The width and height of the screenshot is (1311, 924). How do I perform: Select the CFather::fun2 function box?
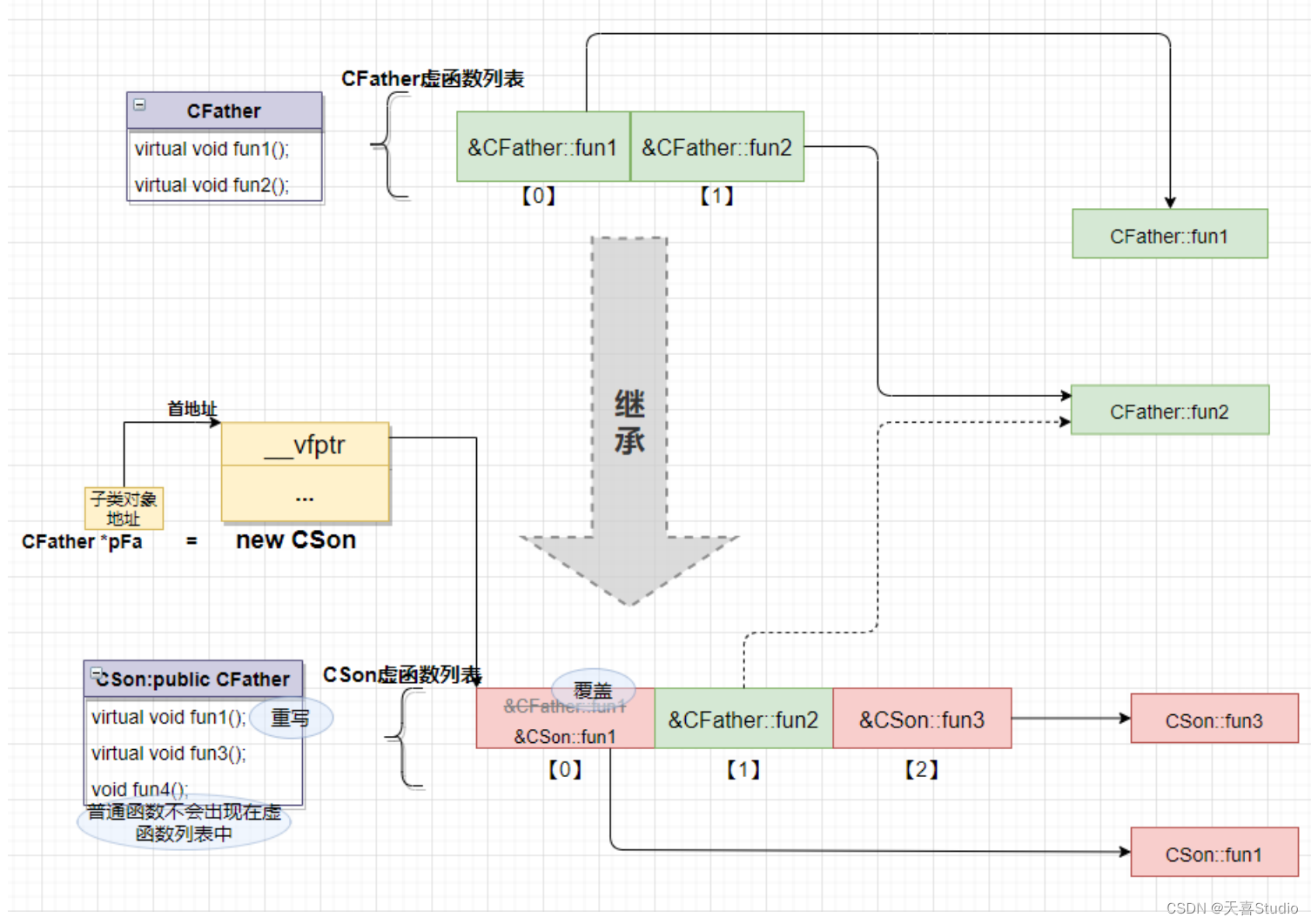coord(1170,411)
